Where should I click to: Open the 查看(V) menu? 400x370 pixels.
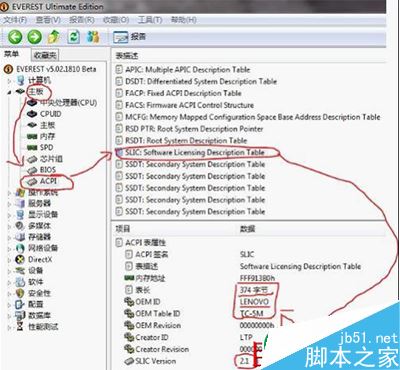48,20
